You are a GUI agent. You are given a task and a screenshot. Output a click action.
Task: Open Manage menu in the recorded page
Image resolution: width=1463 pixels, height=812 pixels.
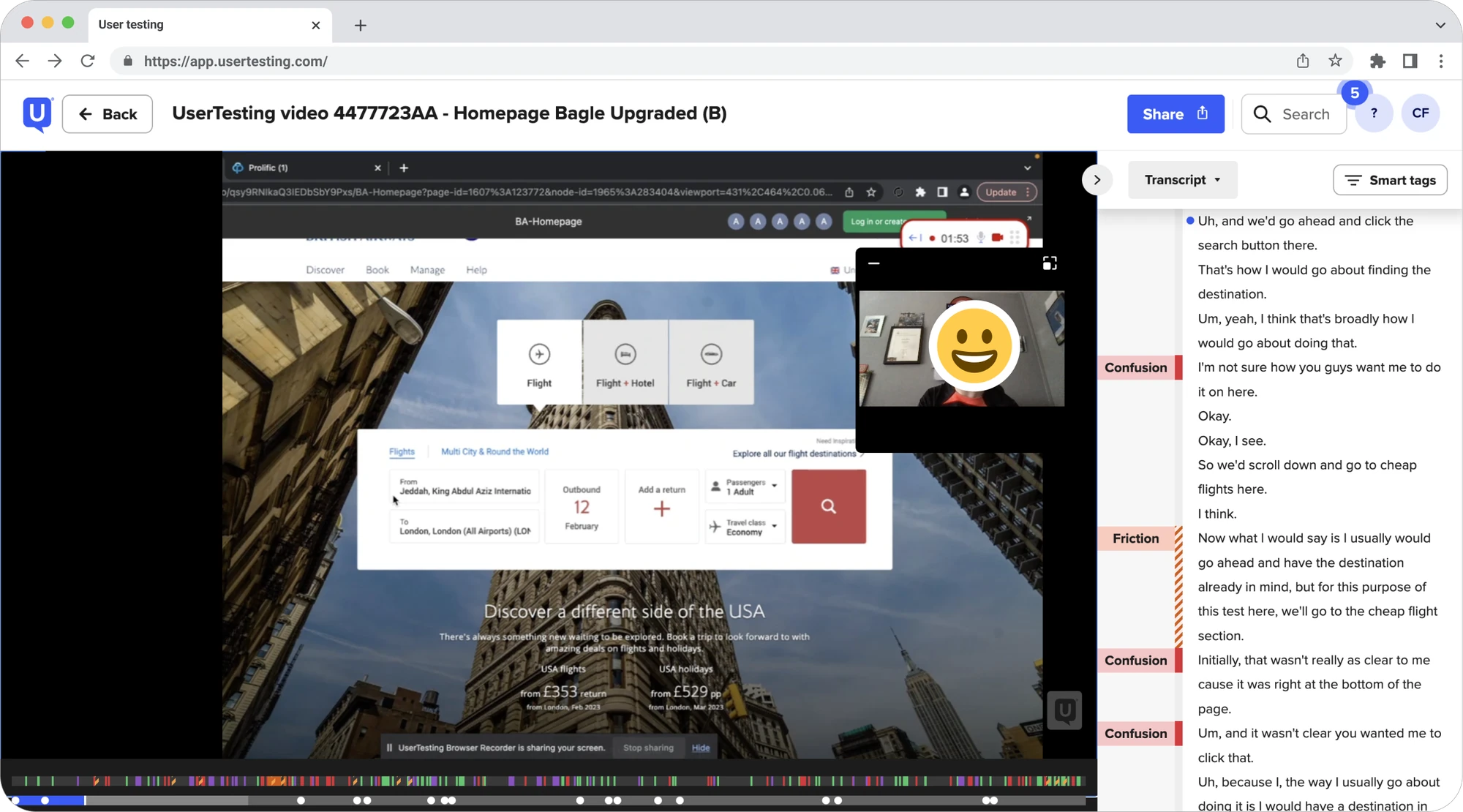tap(427, 270)
